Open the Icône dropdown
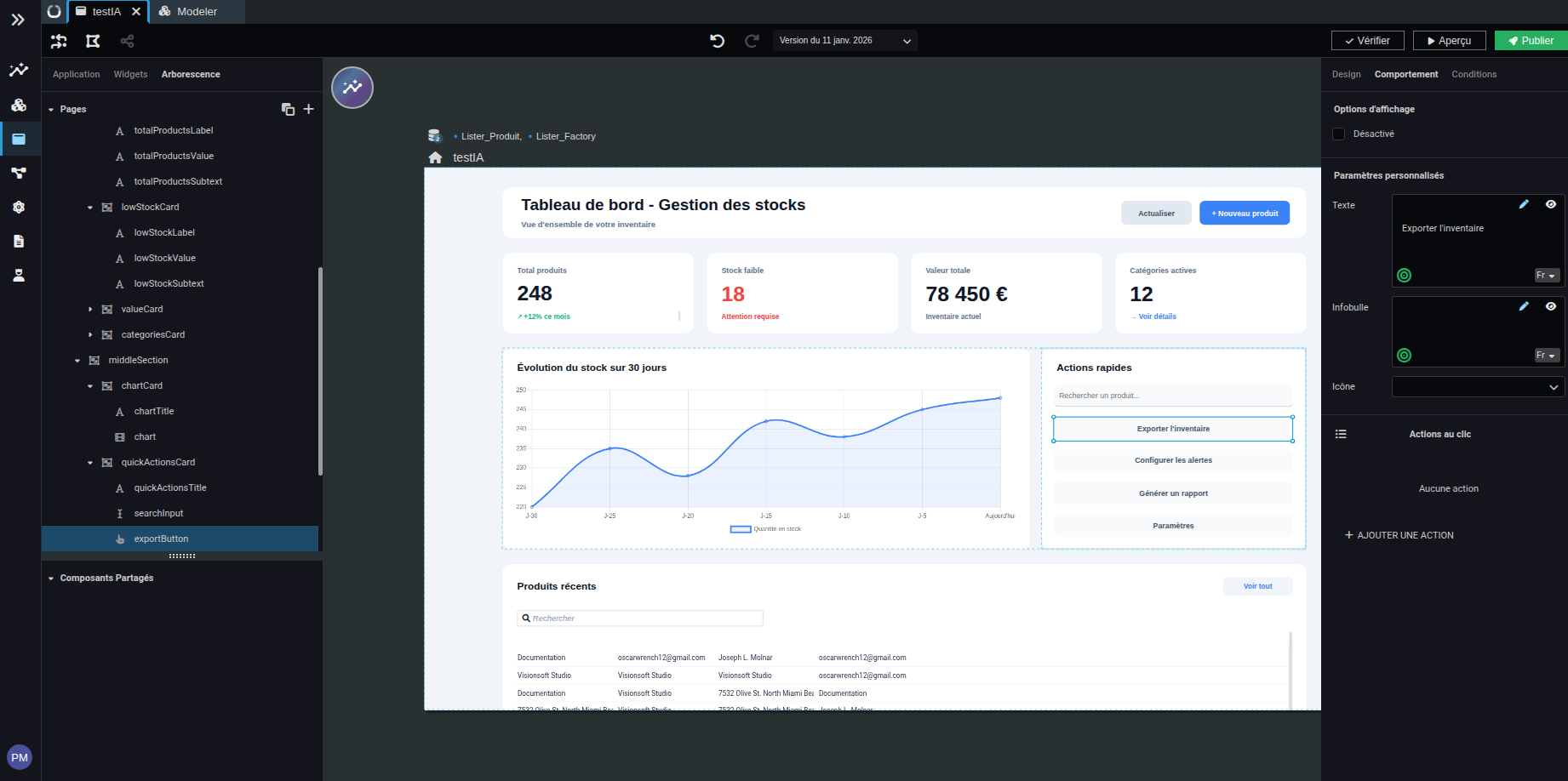The height and width of the screenshot is (781, 1568). coord(1477,387)
